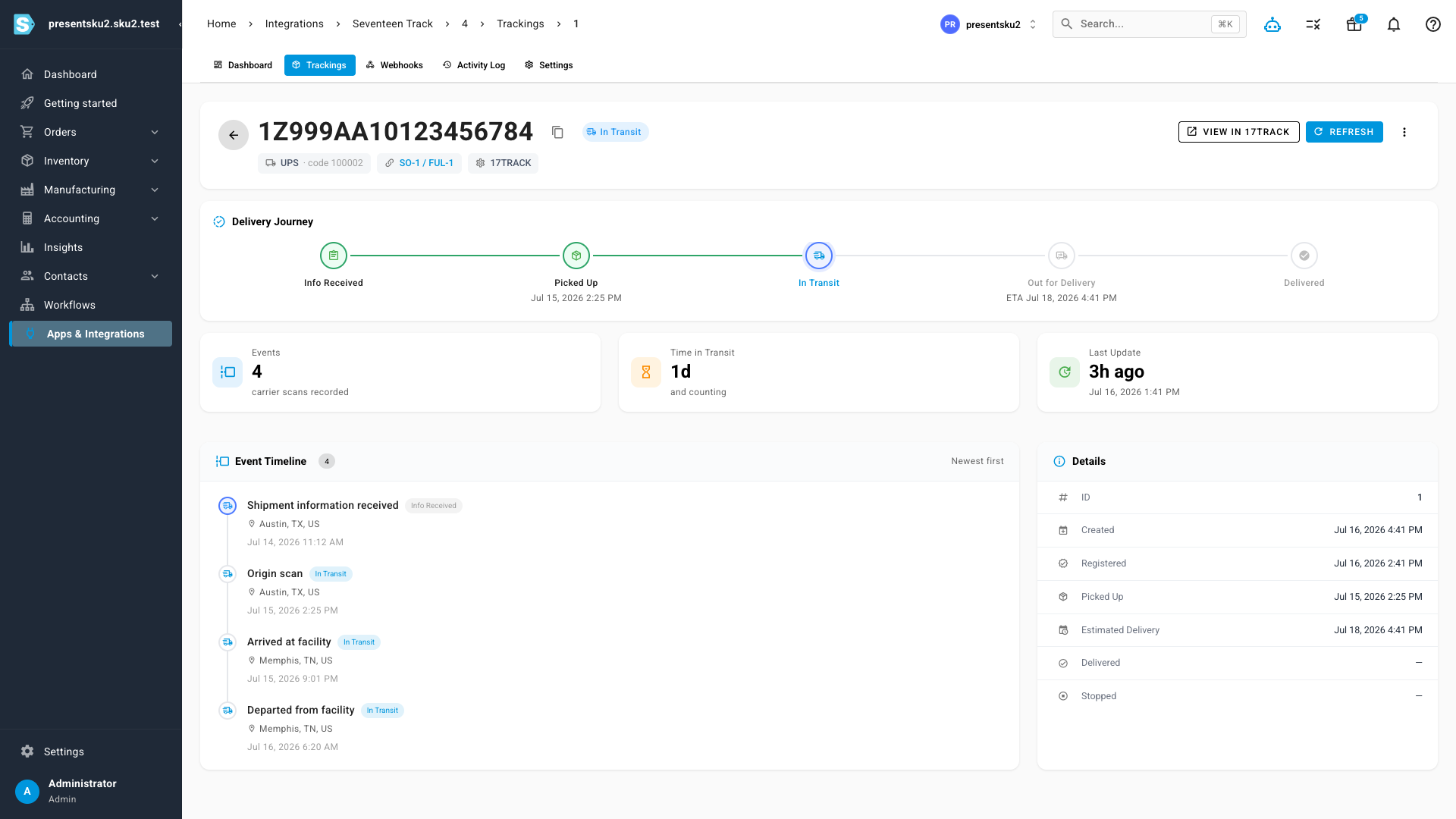Screen dimensions: 1456x819
Task: Open the task checklist icon in the header
Action: (1313, 24)
